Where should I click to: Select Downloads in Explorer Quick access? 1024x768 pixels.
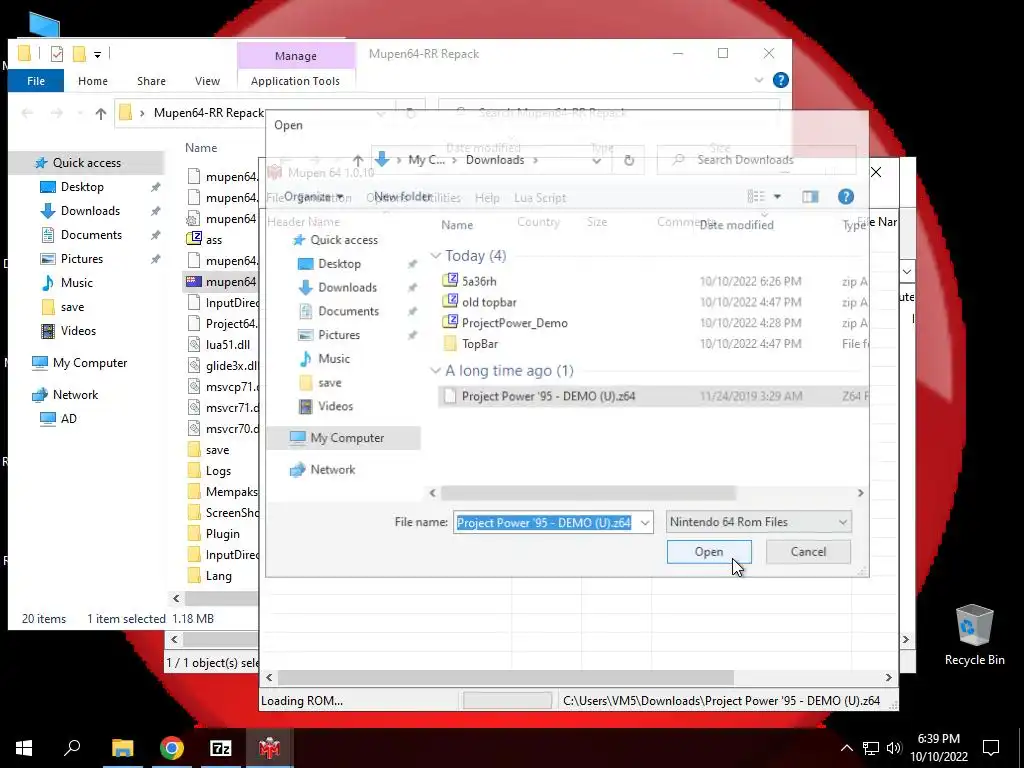pos(90,211)
